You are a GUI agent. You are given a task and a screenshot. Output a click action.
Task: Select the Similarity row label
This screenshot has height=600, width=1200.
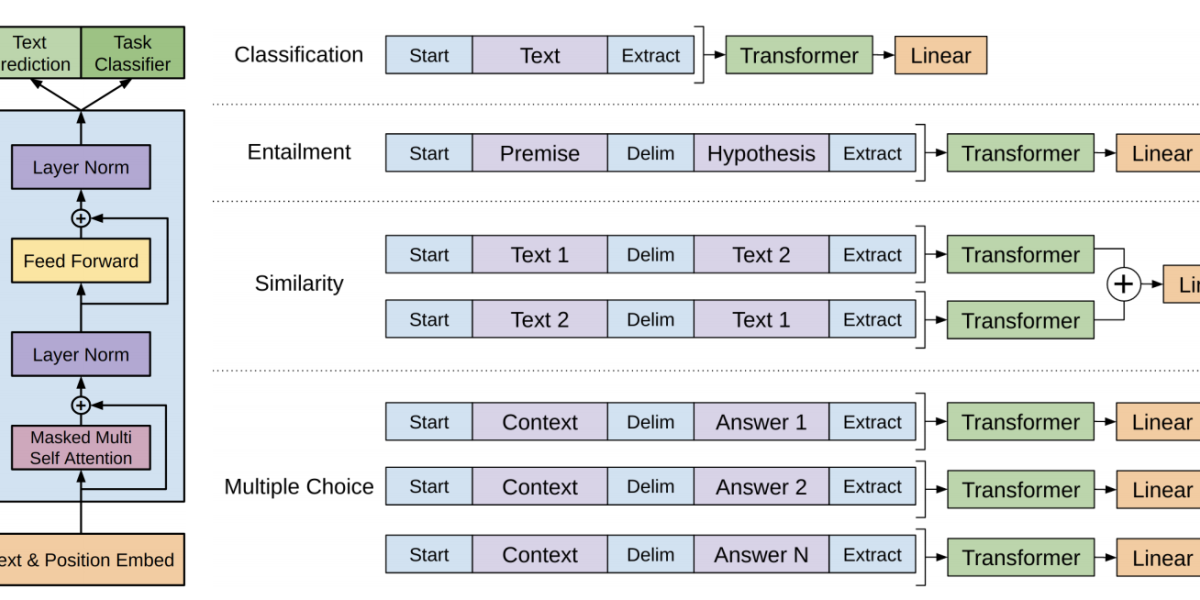[x=299, y=284]
